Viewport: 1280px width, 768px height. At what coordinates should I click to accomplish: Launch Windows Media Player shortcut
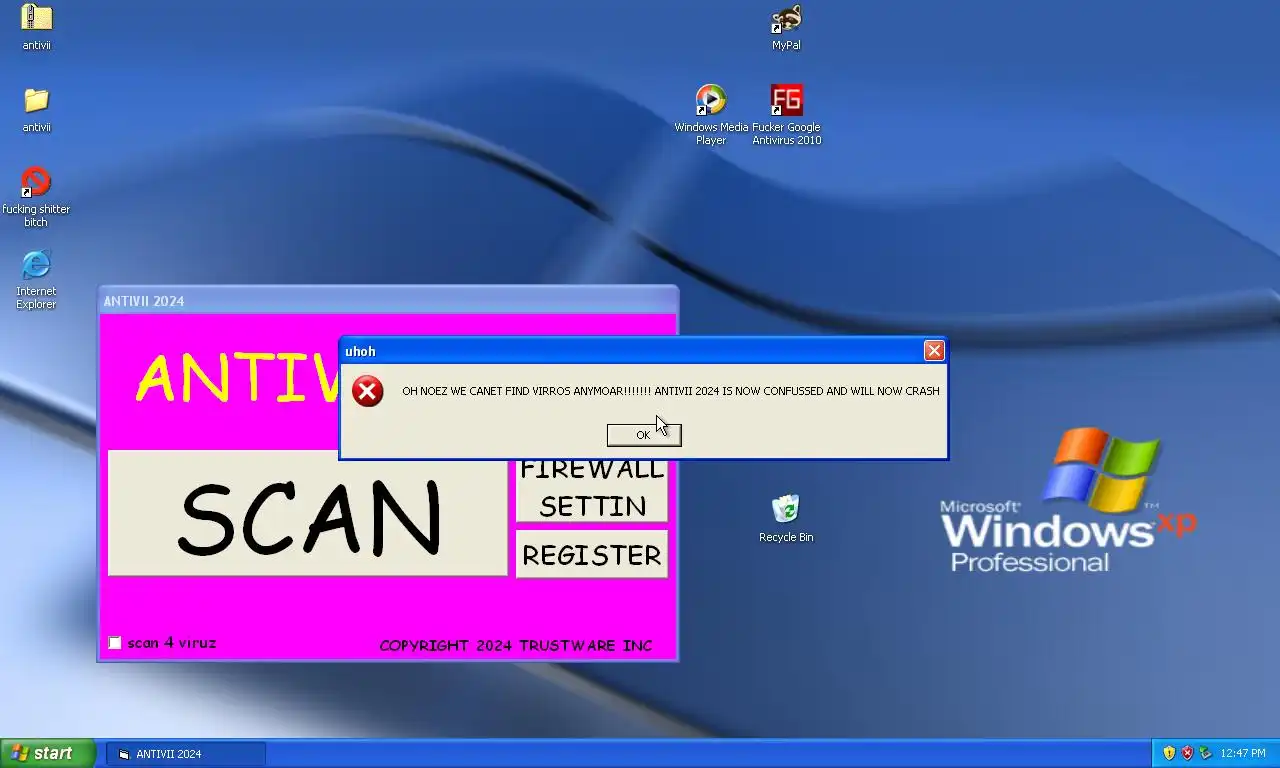point(711,100)
